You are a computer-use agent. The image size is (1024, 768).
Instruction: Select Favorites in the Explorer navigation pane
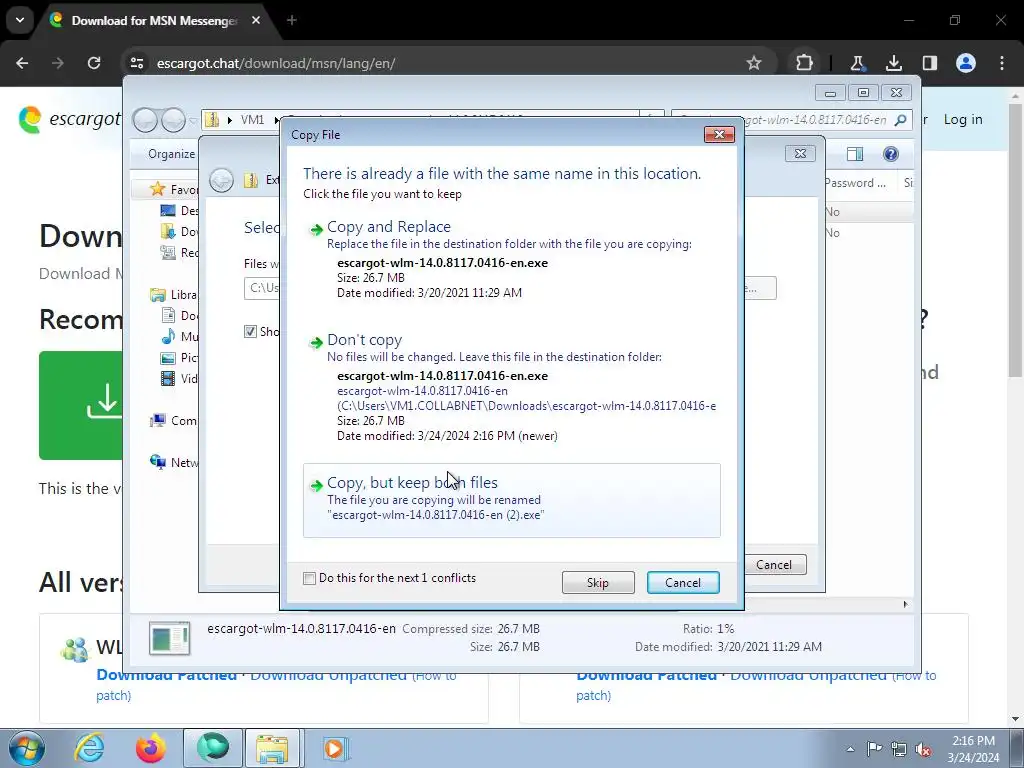pos(174,189)
